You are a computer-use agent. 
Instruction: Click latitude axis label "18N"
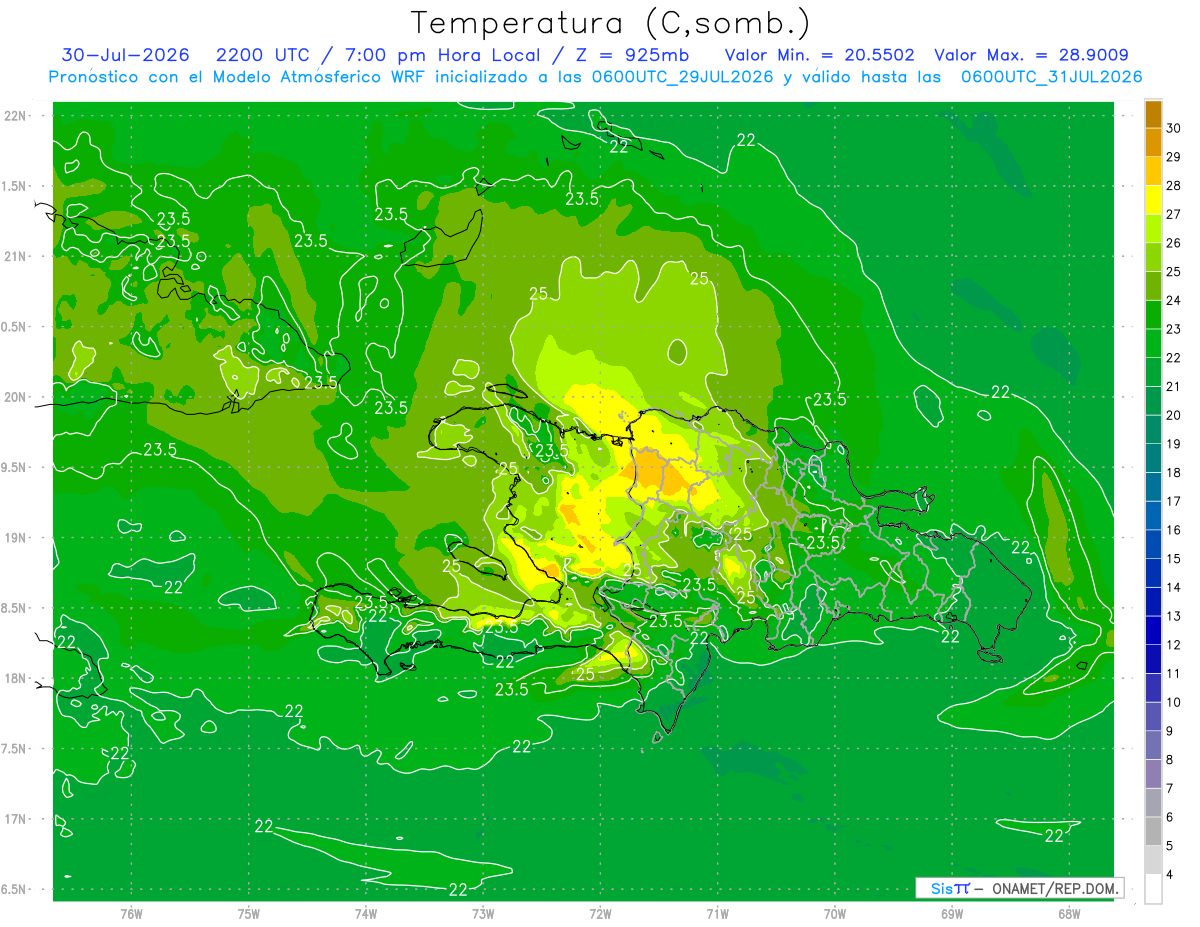(16, 678)
